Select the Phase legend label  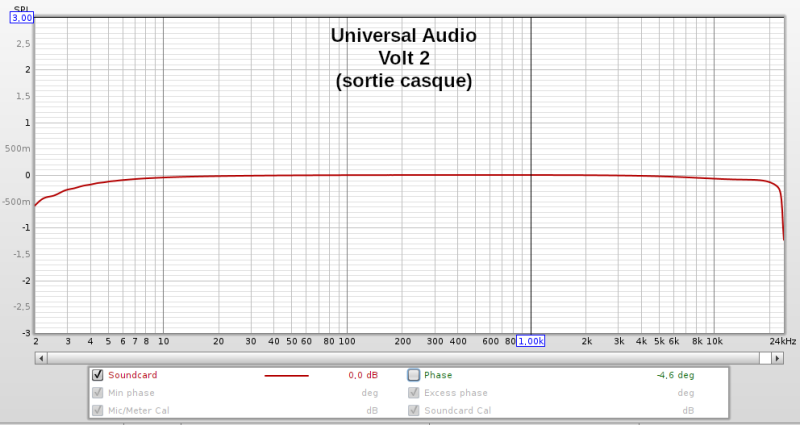[438, 375]
